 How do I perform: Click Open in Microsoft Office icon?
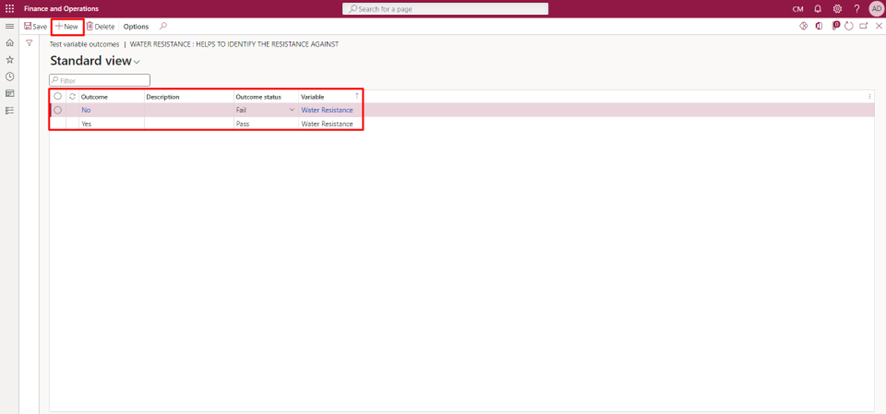click(x=819, y=26)
